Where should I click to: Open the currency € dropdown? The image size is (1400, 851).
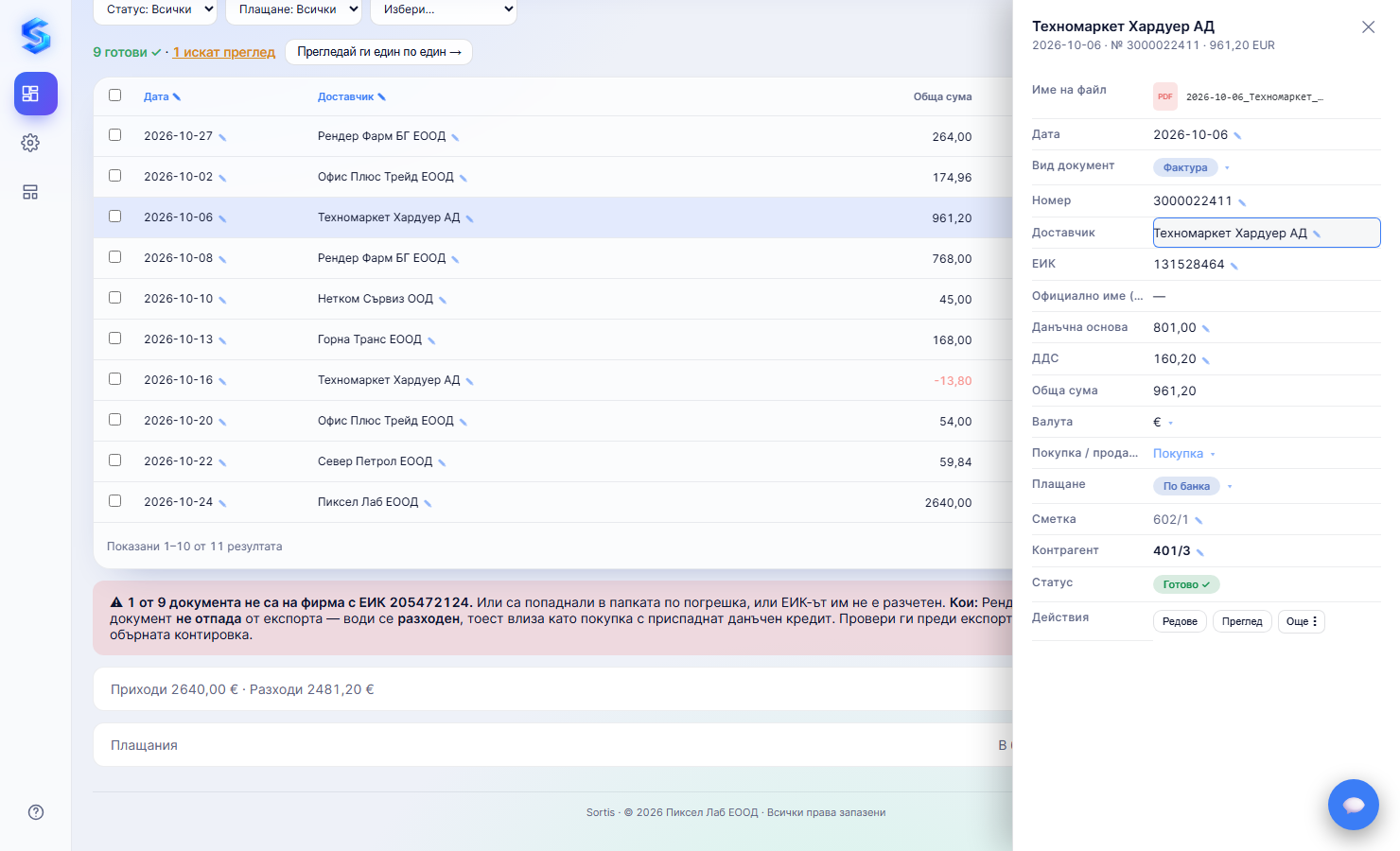[1164, 423]
